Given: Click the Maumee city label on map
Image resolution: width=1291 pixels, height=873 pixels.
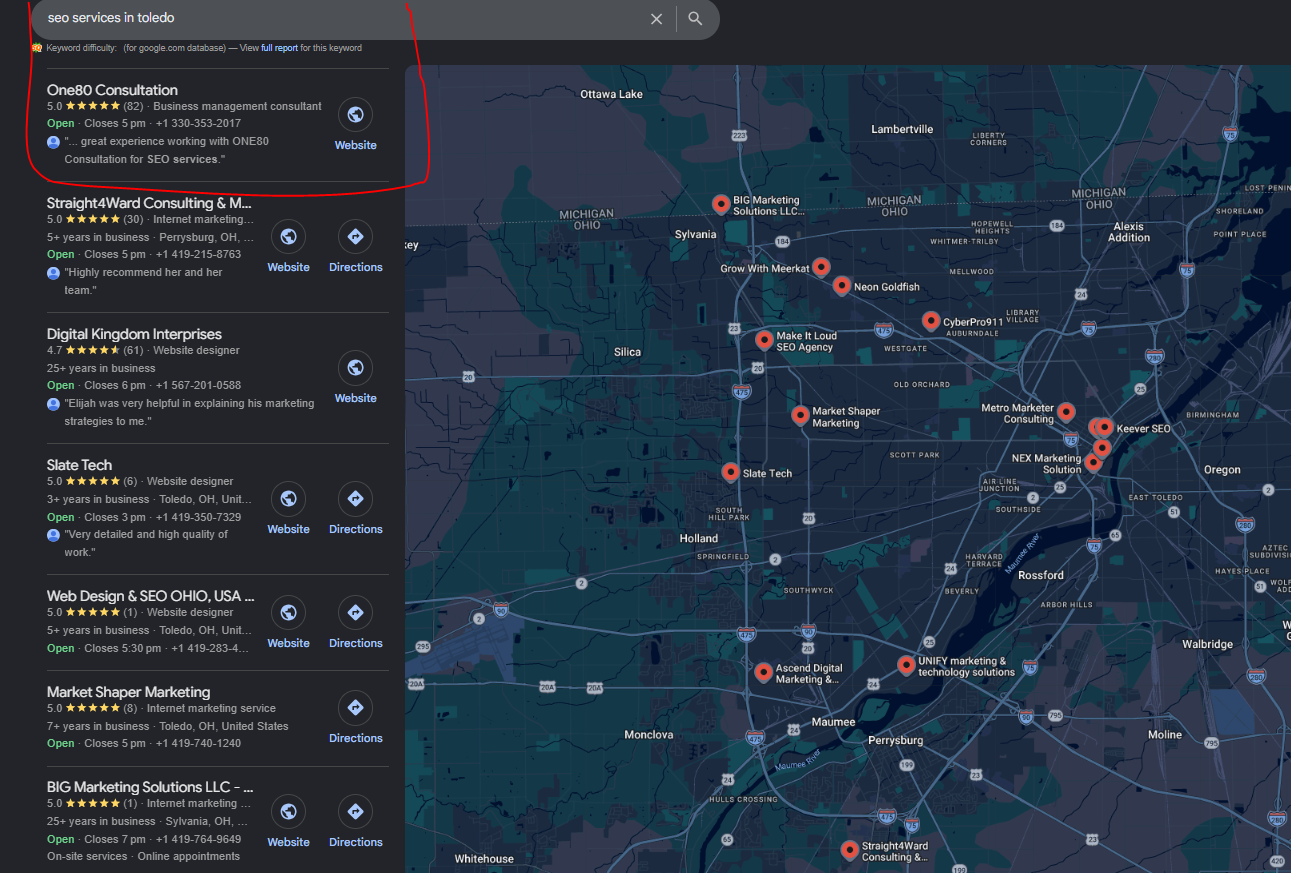Looking at the screenshot, I should 833,721.
